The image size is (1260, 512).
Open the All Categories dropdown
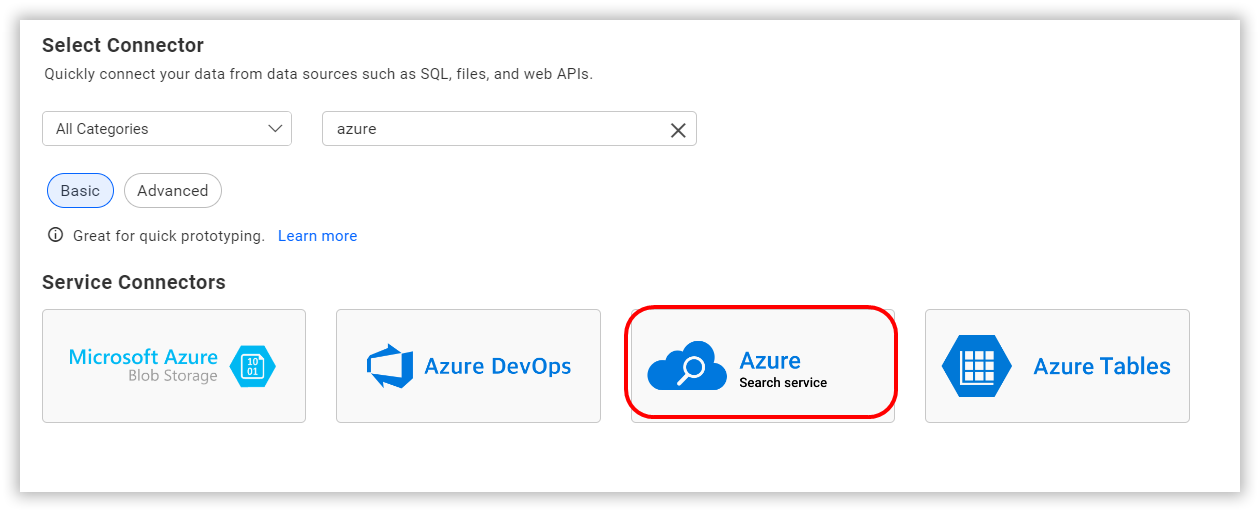tap(167, 129)
